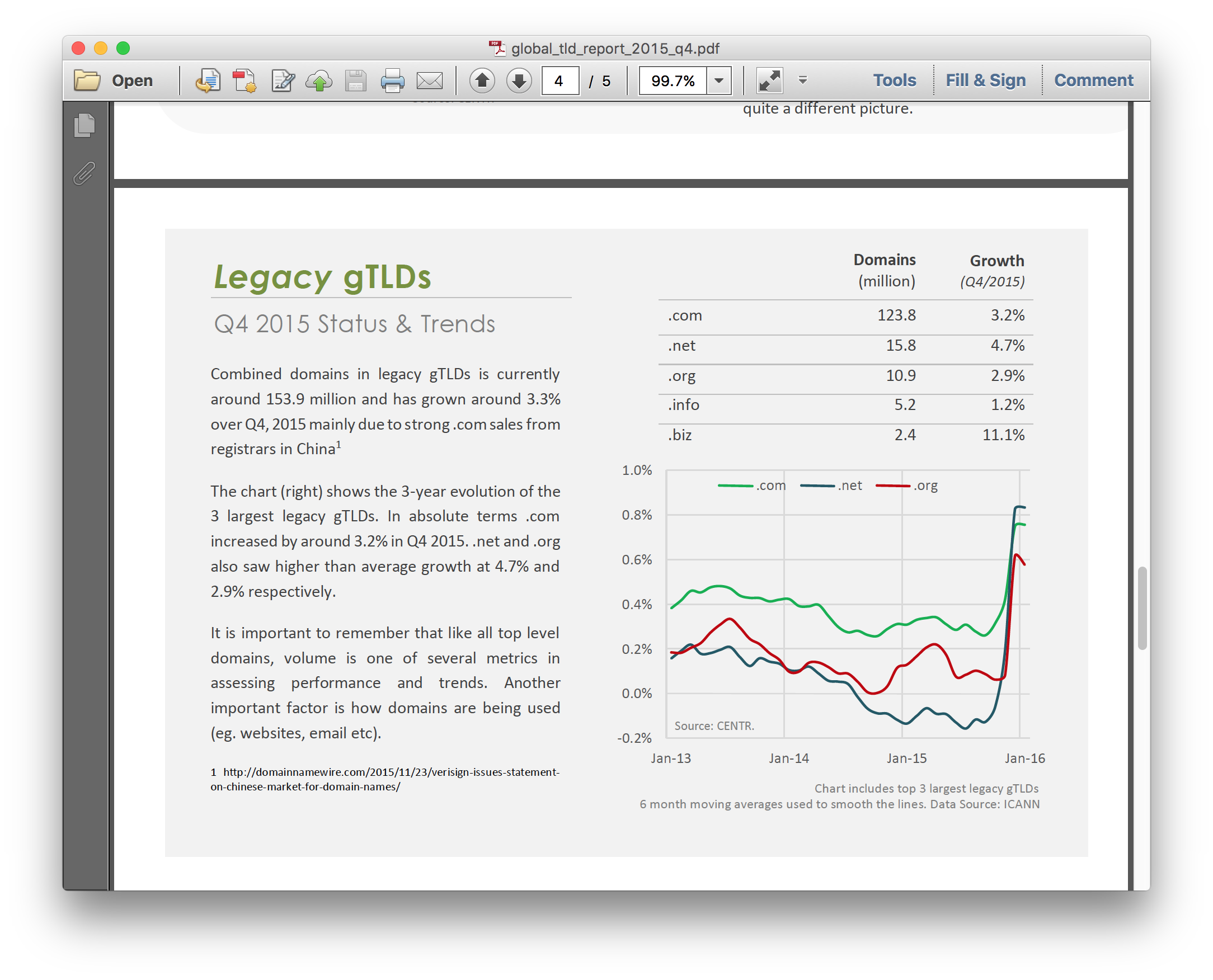Open the Tools pane
This screenshot has width=1213, height=980.
click(x=894, y=81)
